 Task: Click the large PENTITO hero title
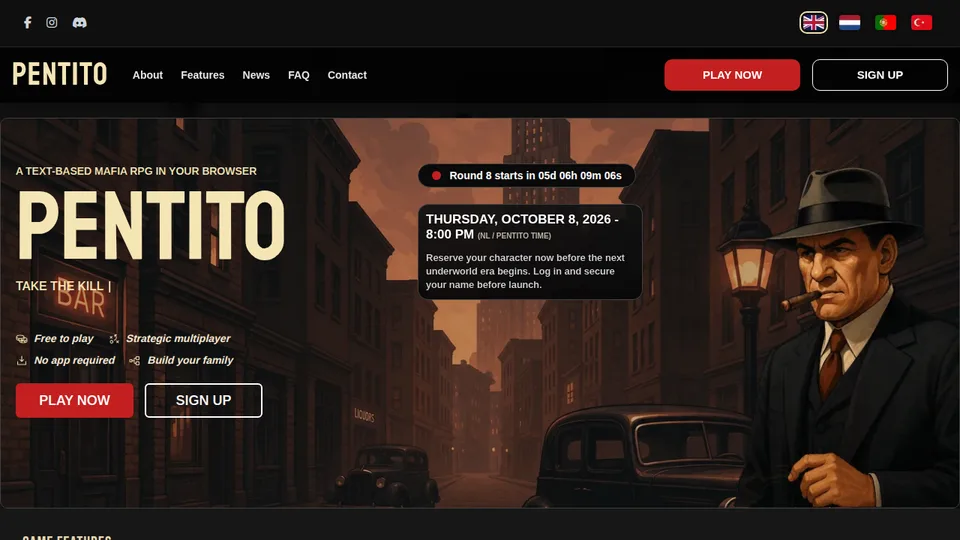pyautogui.click(x=151, y=226)
